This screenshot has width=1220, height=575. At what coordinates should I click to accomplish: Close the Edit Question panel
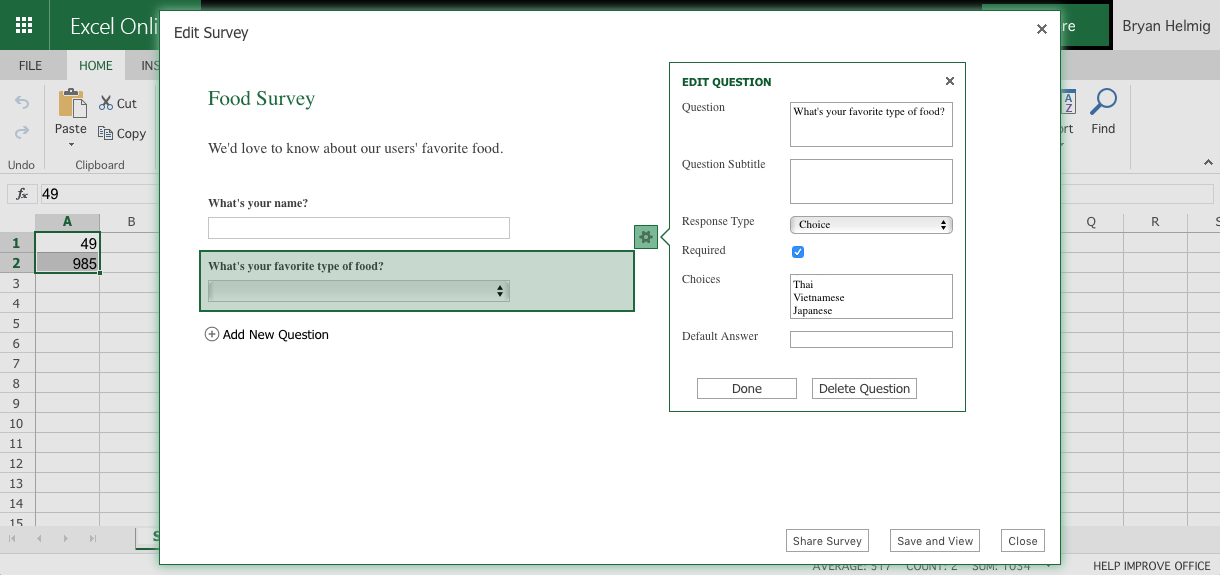[950, 81]
